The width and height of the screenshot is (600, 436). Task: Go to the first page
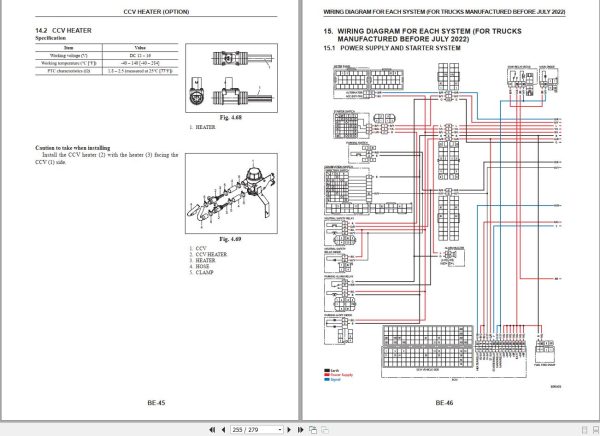pyautogui.click(x=212, y=430)
